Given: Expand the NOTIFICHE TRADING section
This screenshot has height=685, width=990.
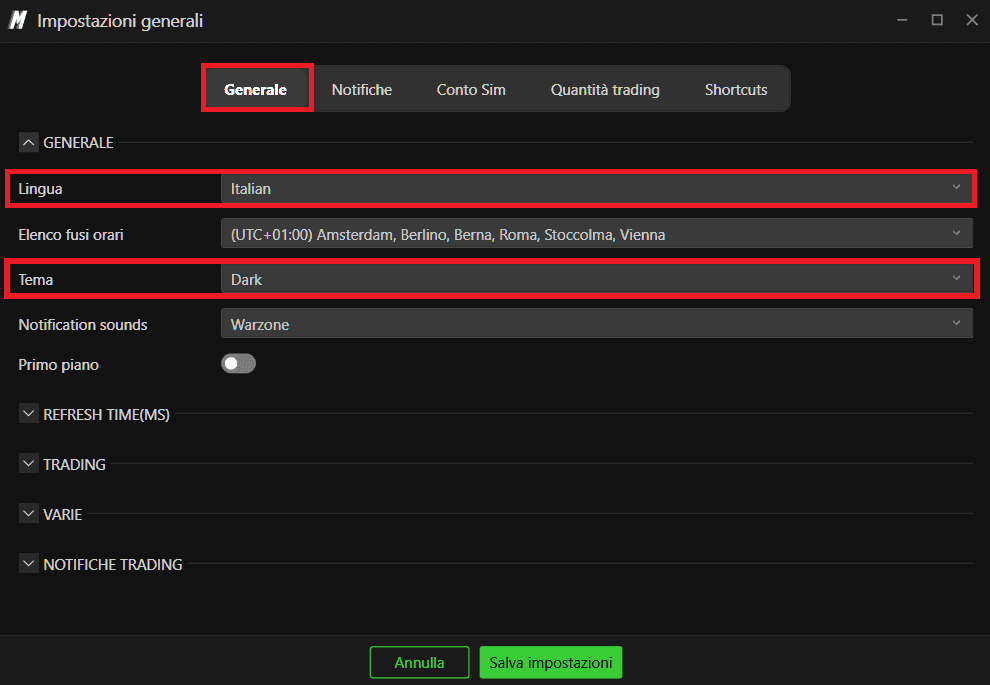Looking at the screenshot, I should coord(28,564).
